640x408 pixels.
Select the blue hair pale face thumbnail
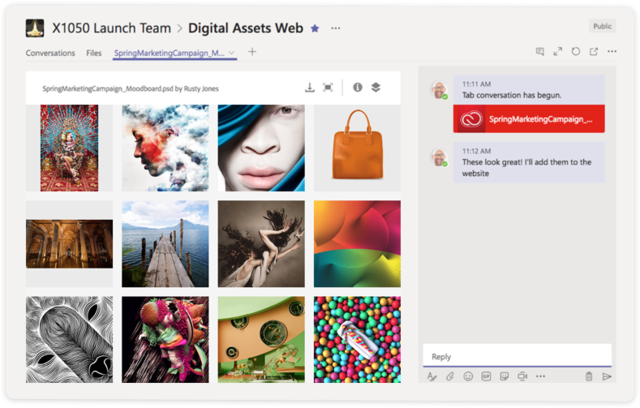(261, 148)
